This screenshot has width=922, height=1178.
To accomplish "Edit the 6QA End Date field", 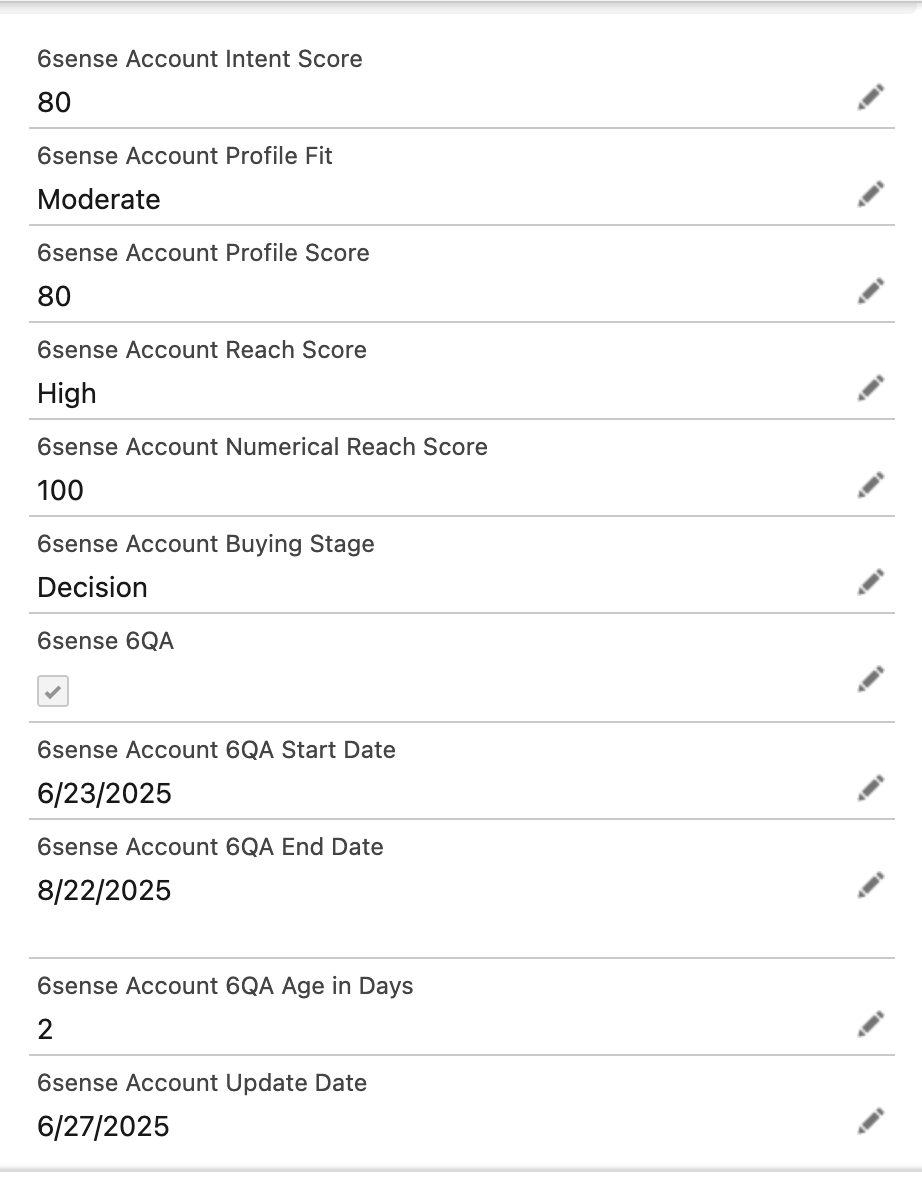I will click(x=871, y=885).
